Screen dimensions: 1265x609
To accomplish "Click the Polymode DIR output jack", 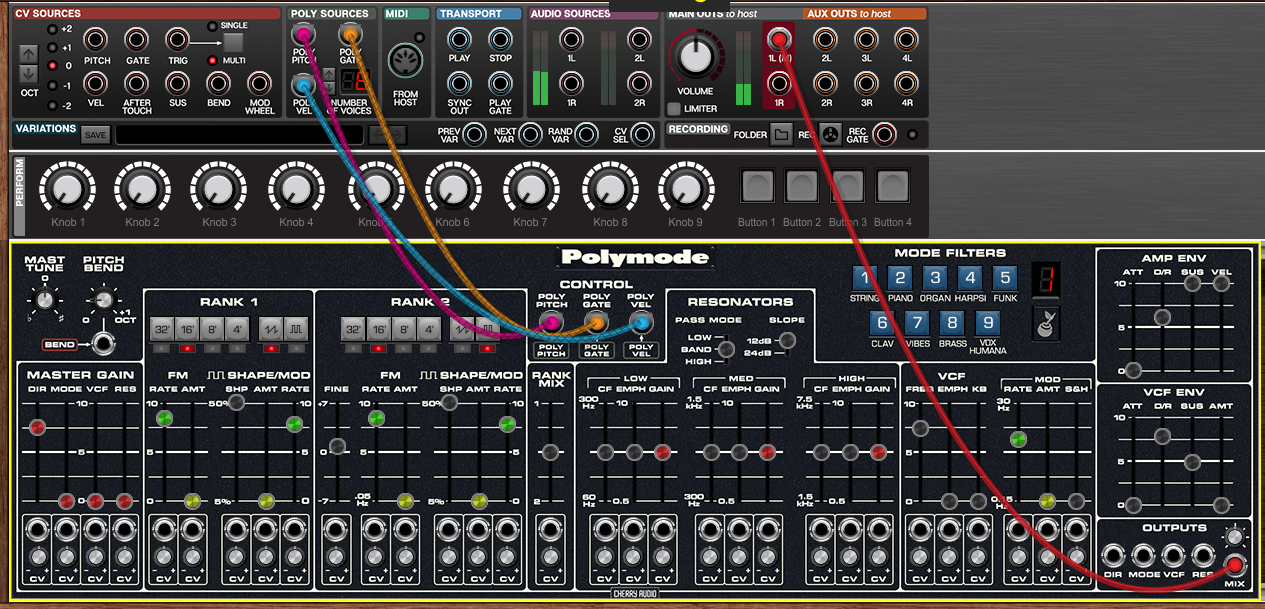I will (1112, 557).
